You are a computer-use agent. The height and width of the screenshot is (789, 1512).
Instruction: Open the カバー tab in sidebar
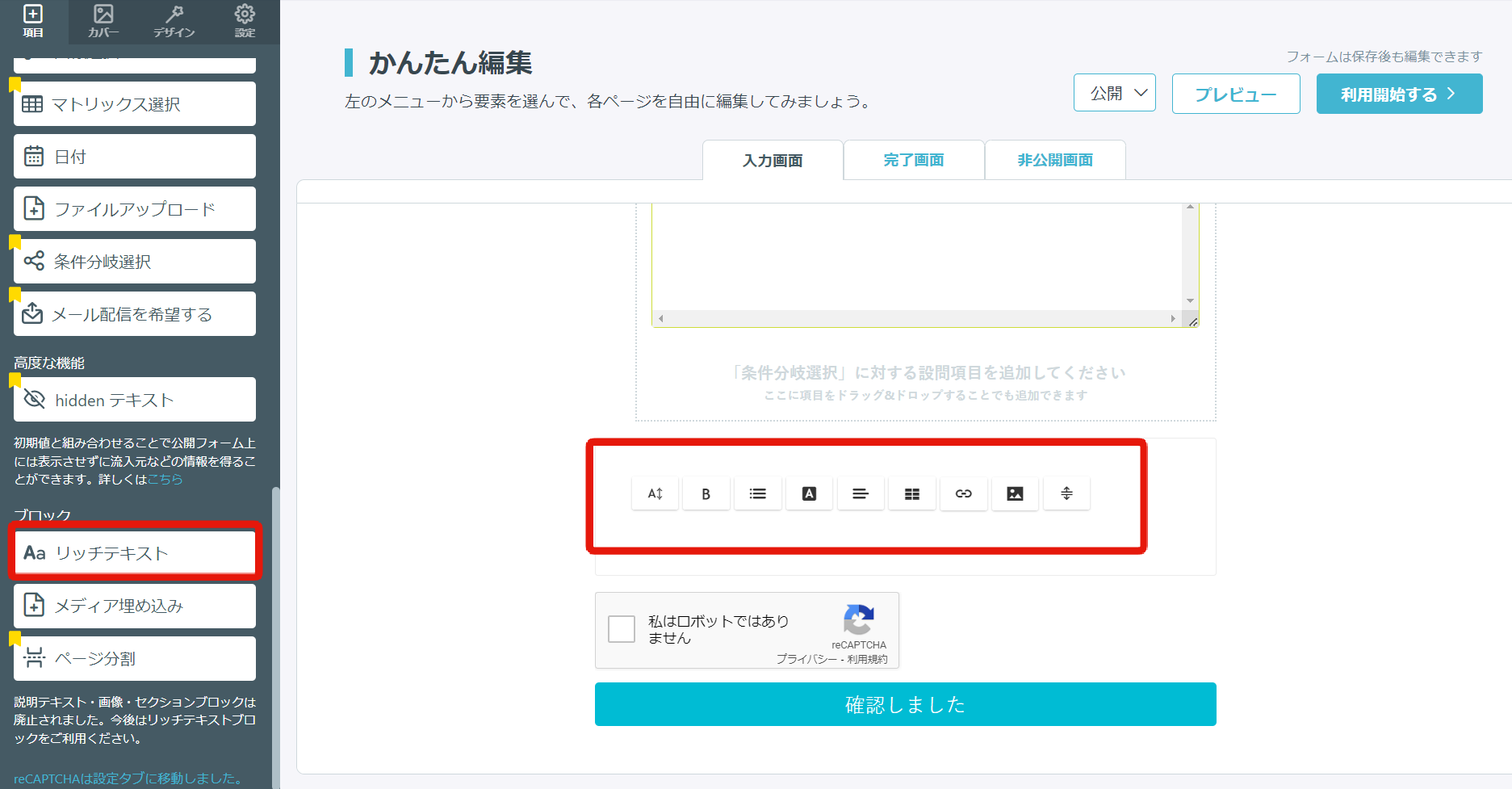[x=103, y=22]
